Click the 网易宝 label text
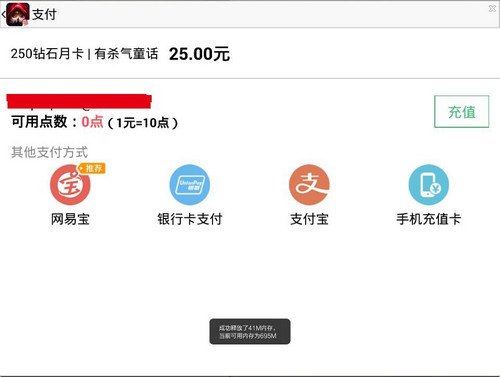500x377 pixels. (70, 219)
